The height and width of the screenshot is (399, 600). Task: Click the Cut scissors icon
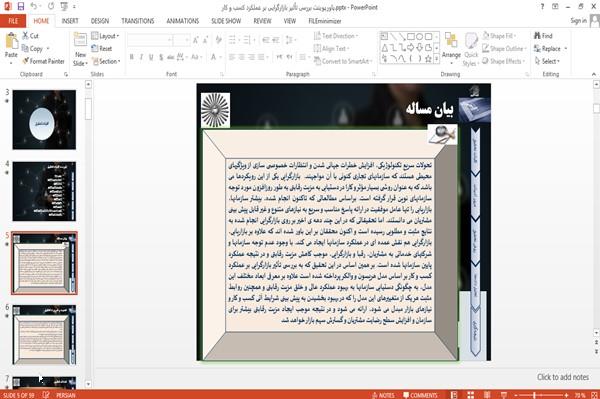pyautogui.click(x=25, y=36)
